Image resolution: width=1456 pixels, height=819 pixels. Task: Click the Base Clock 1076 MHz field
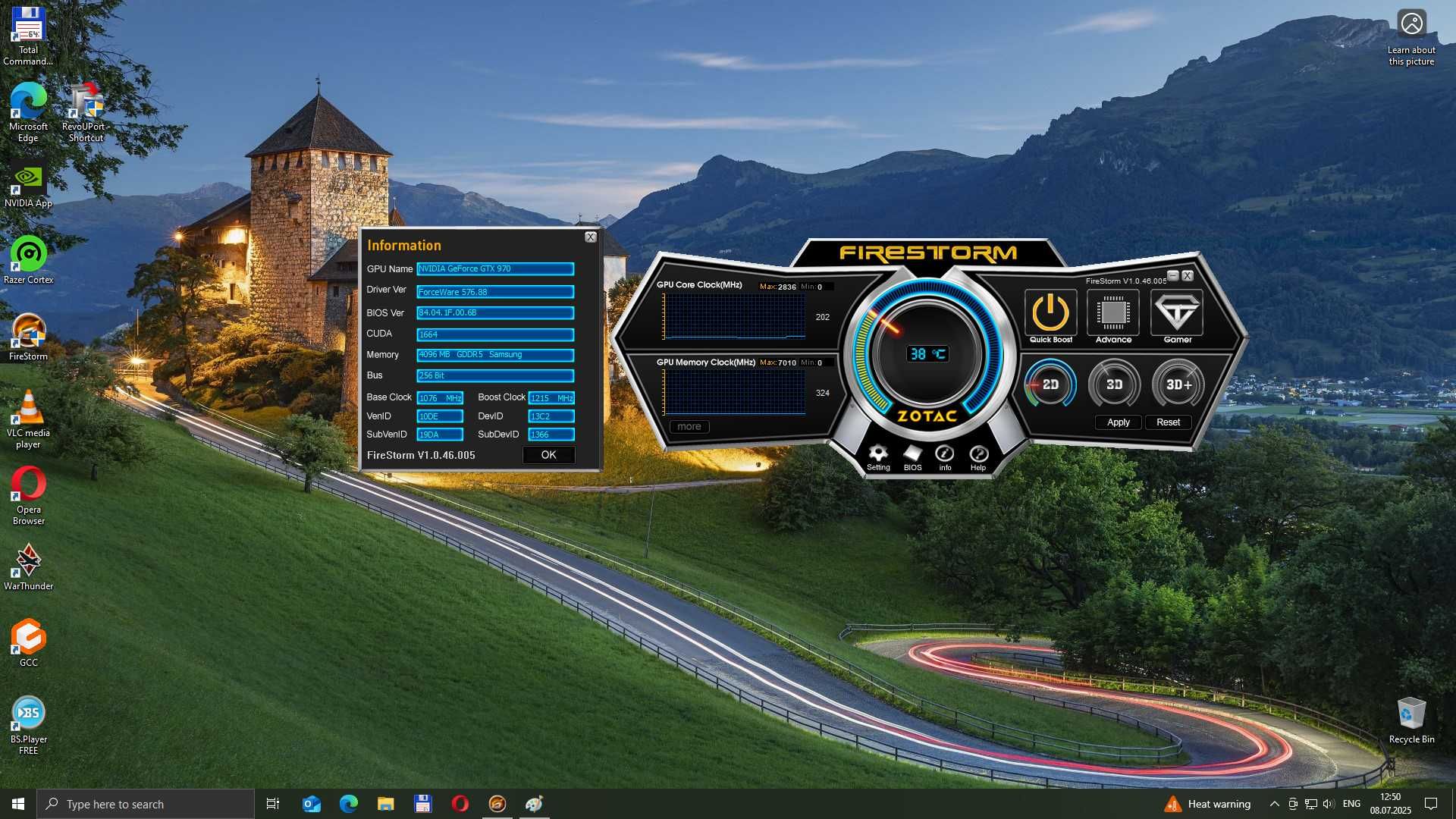tap(440, 398)
